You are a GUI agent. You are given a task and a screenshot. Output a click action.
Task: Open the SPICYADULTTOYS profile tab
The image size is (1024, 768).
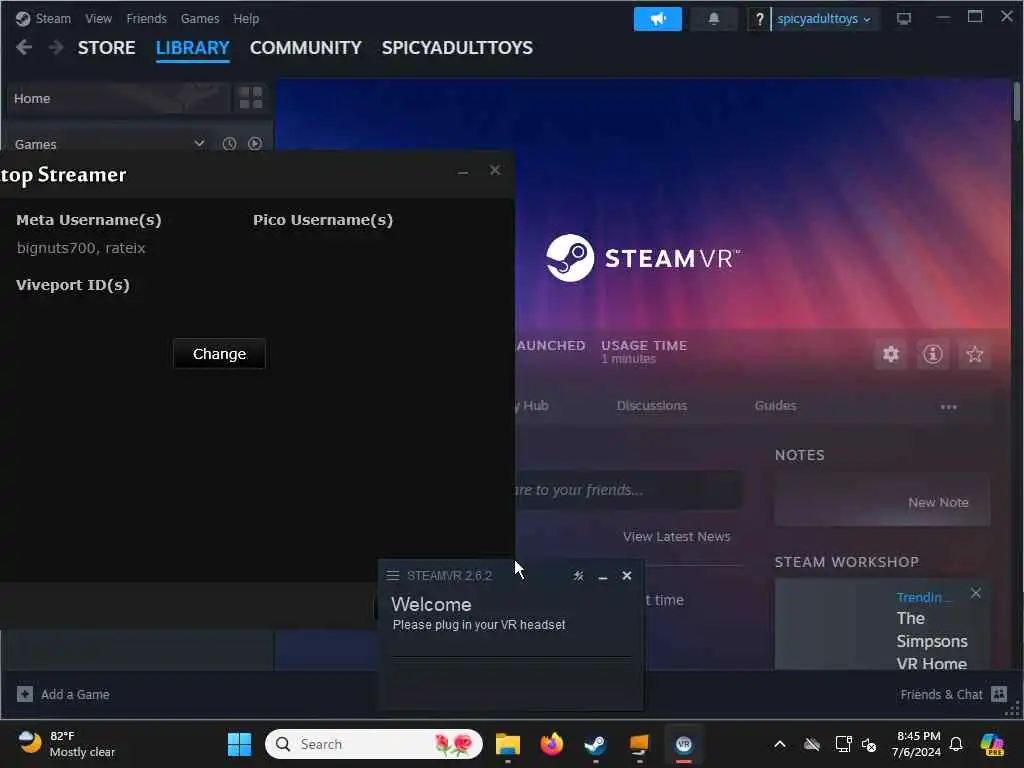[457, 48]
